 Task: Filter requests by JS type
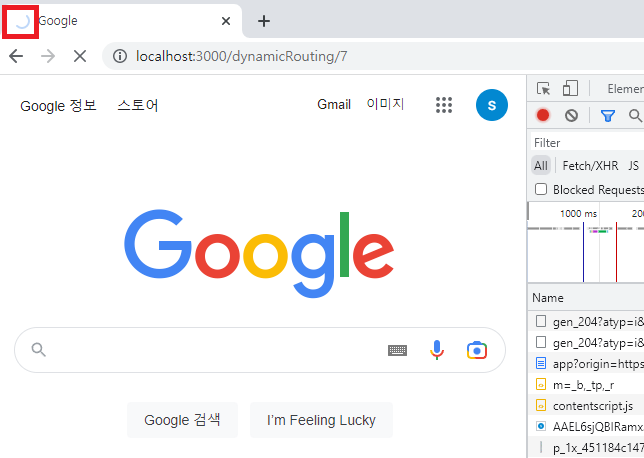633,166
